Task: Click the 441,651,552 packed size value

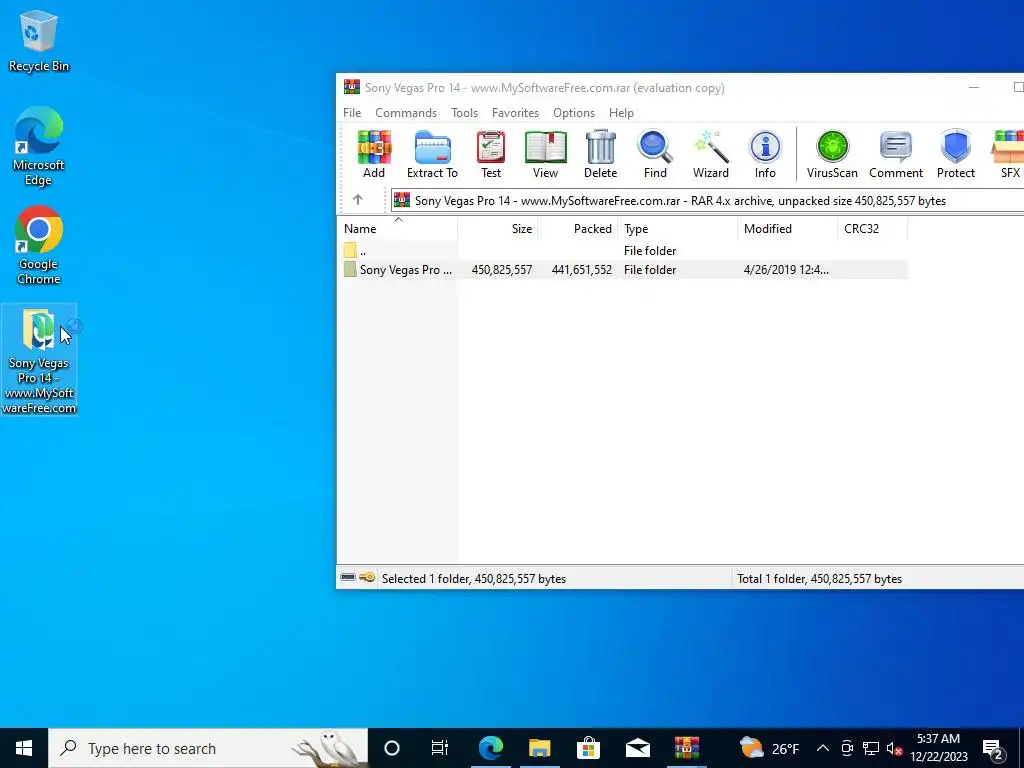Action: click(x=581, y=270)
